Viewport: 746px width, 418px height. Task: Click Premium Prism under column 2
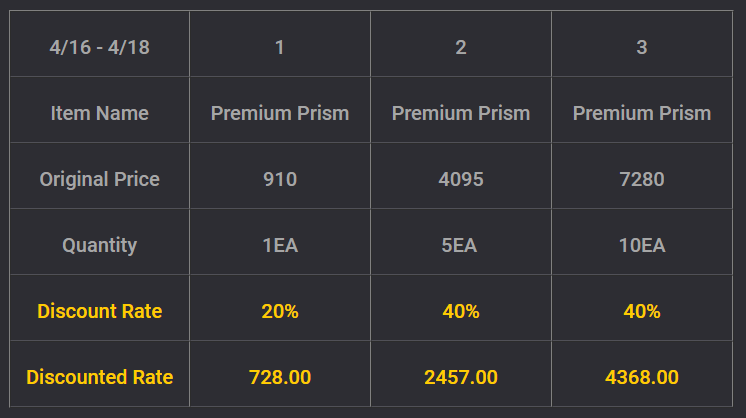[461, 113]
